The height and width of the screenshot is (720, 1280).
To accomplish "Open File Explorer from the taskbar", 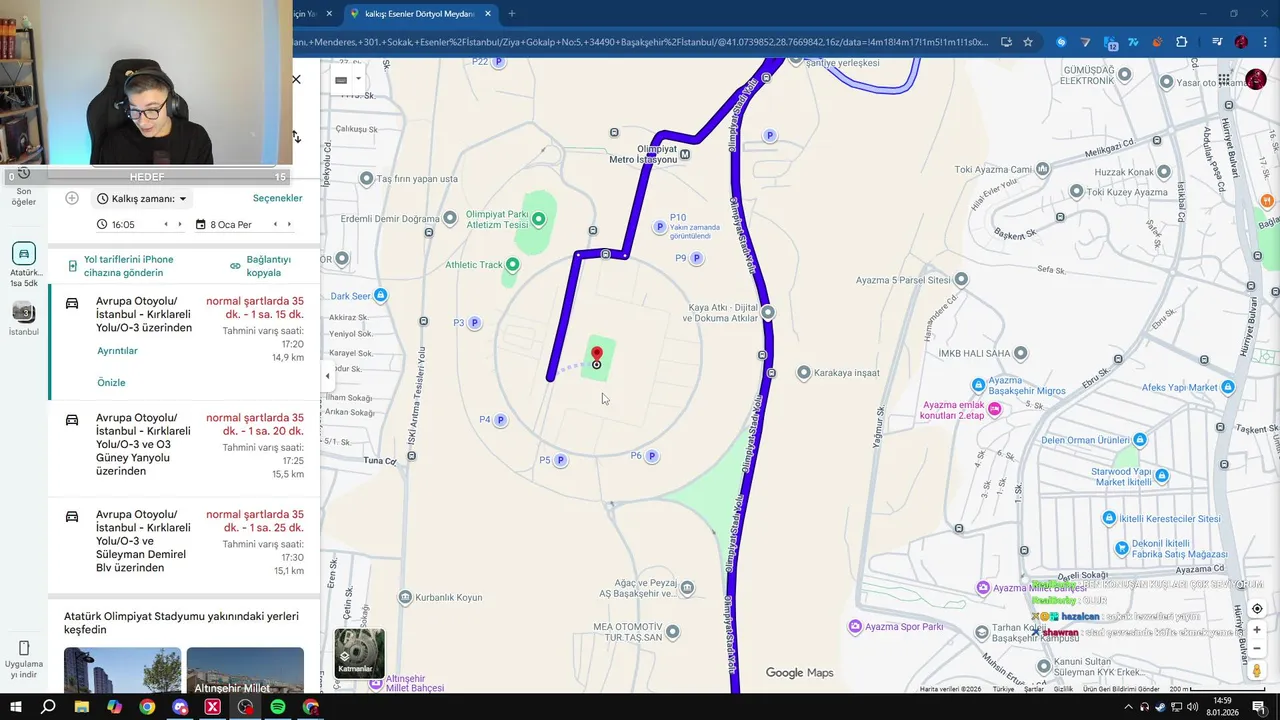I will pos(81,707).
